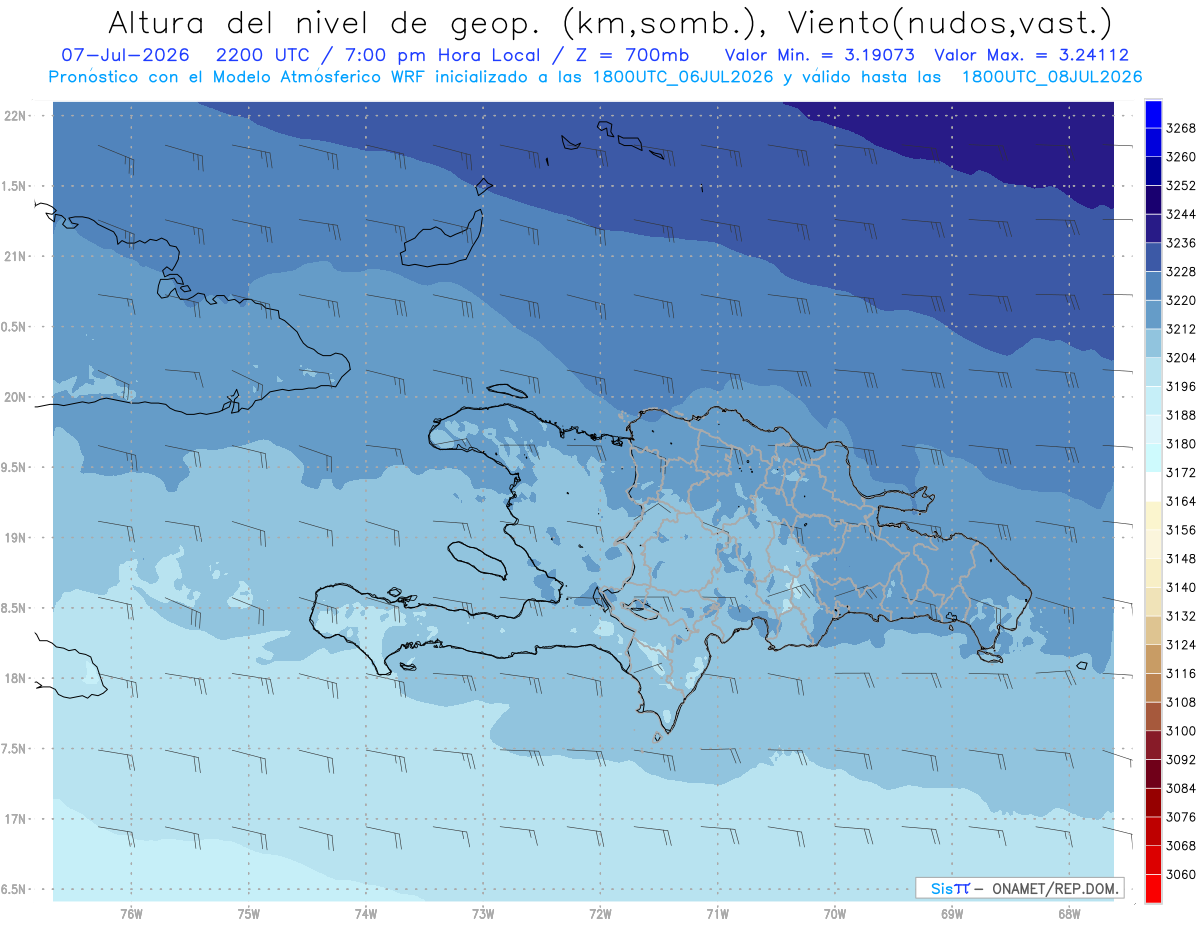The height and width of the screenshot is (927, 1200).
Task: Click the latitude label '20N'
Action: 16,397
